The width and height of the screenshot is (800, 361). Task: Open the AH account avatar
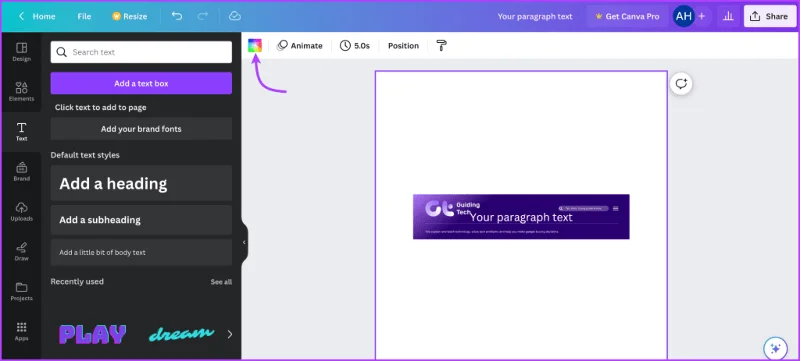click(x=683, y=16)
